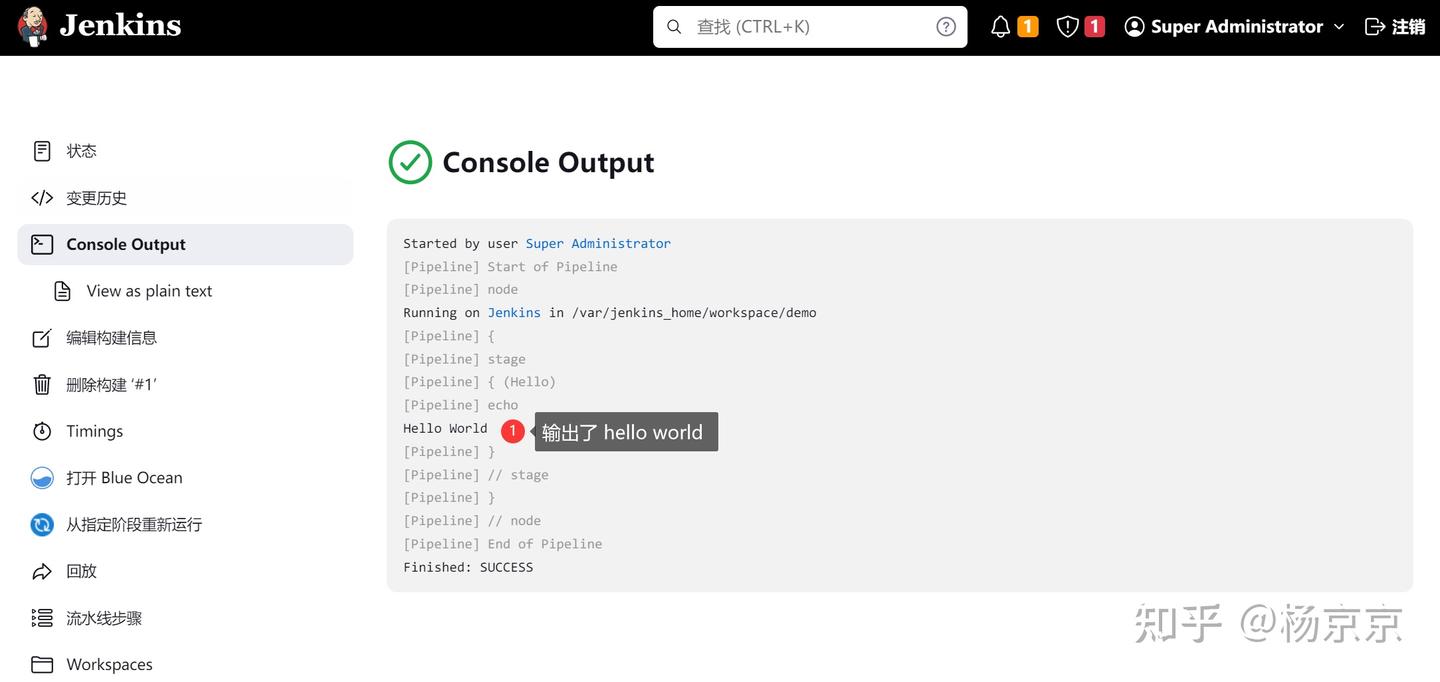
Task: Click the Super Administrator link in console log
Action: pos(598,243)
